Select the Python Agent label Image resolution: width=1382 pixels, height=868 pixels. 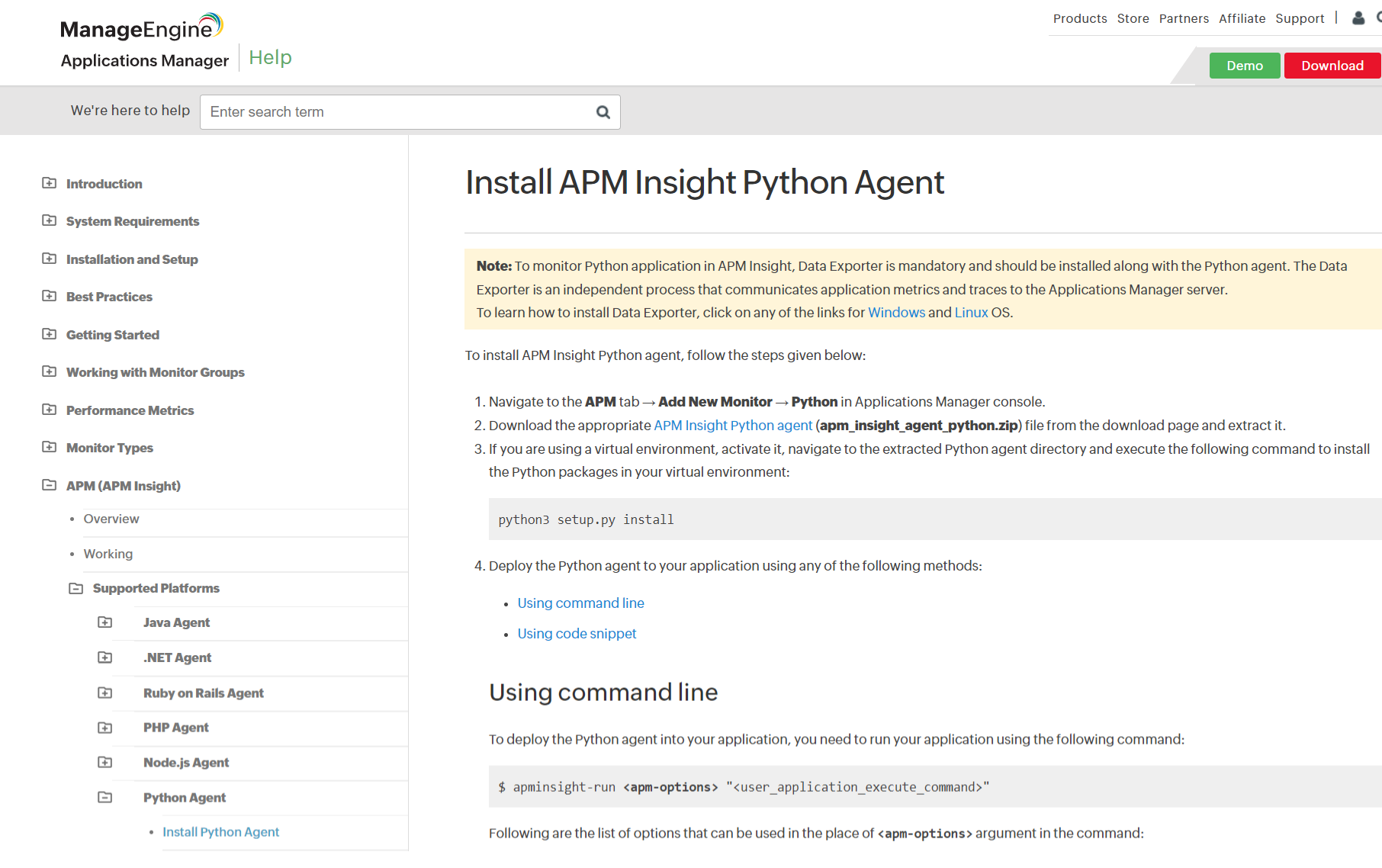coord(185,798)
